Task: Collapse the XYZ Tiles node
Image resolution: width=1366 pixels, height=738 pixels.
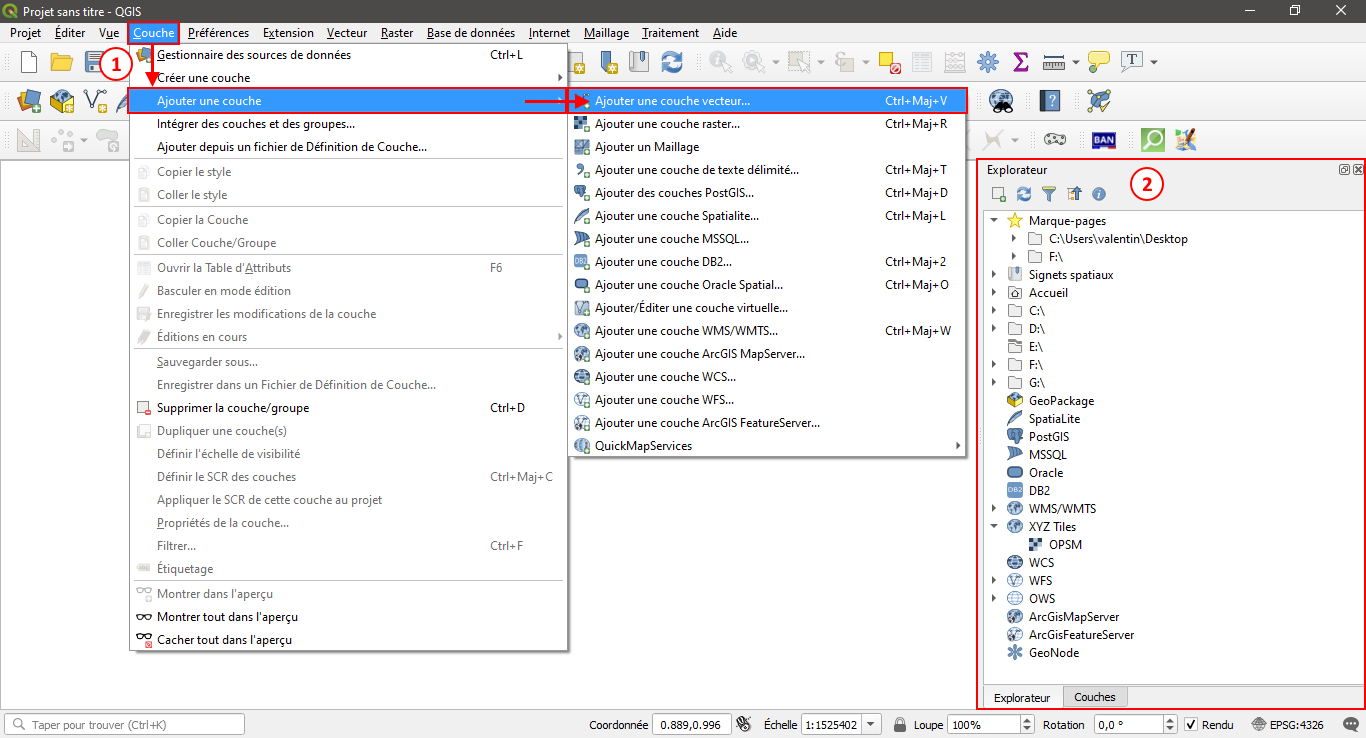Action: [994, 527]
